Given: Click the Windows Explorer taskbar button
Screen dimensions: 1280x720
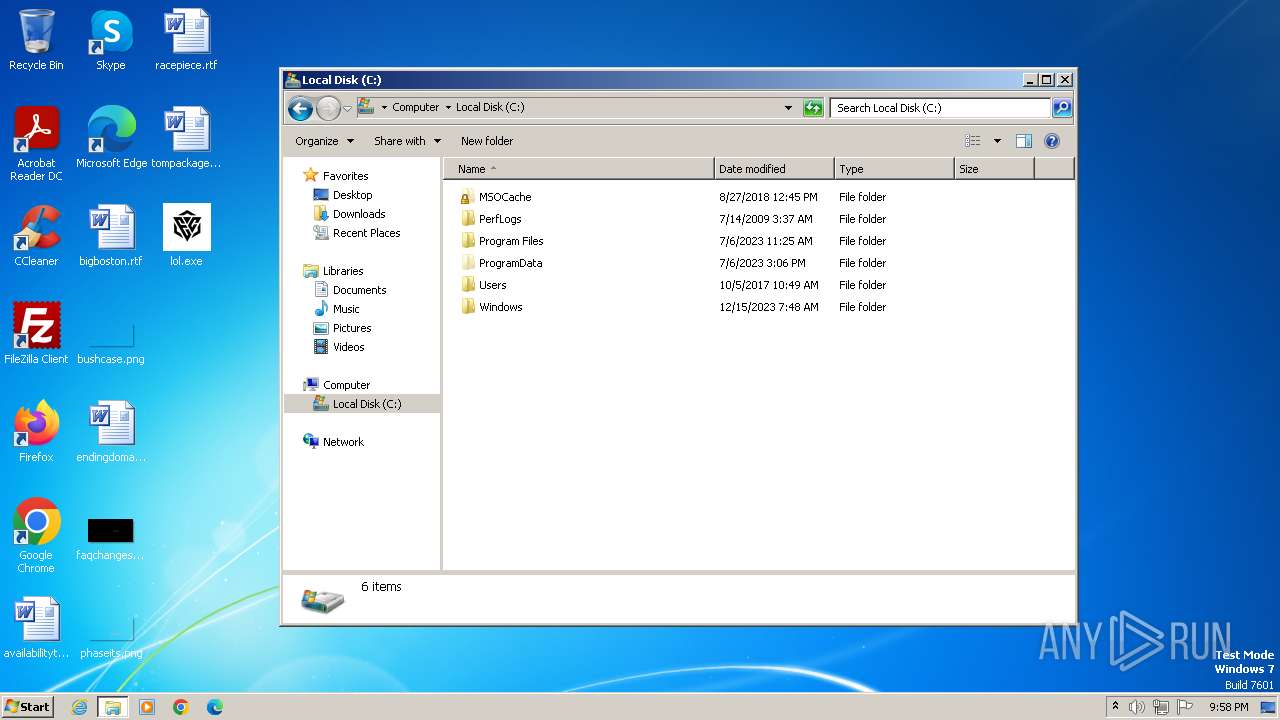Looking at the screenshot, I should click(x=113, y=707).
